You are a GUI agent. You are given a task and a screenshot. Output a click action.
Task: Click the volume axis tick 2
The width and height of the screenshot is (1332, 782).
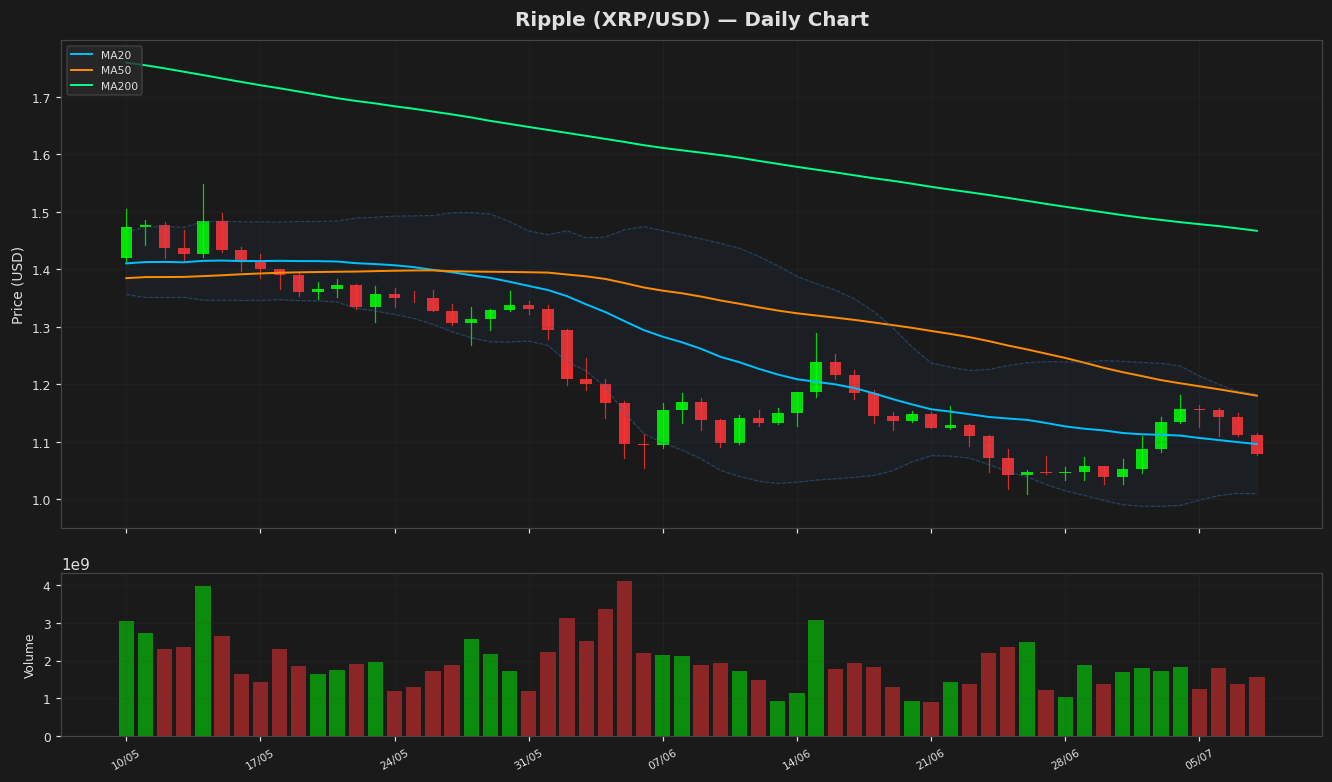[48, 661]
